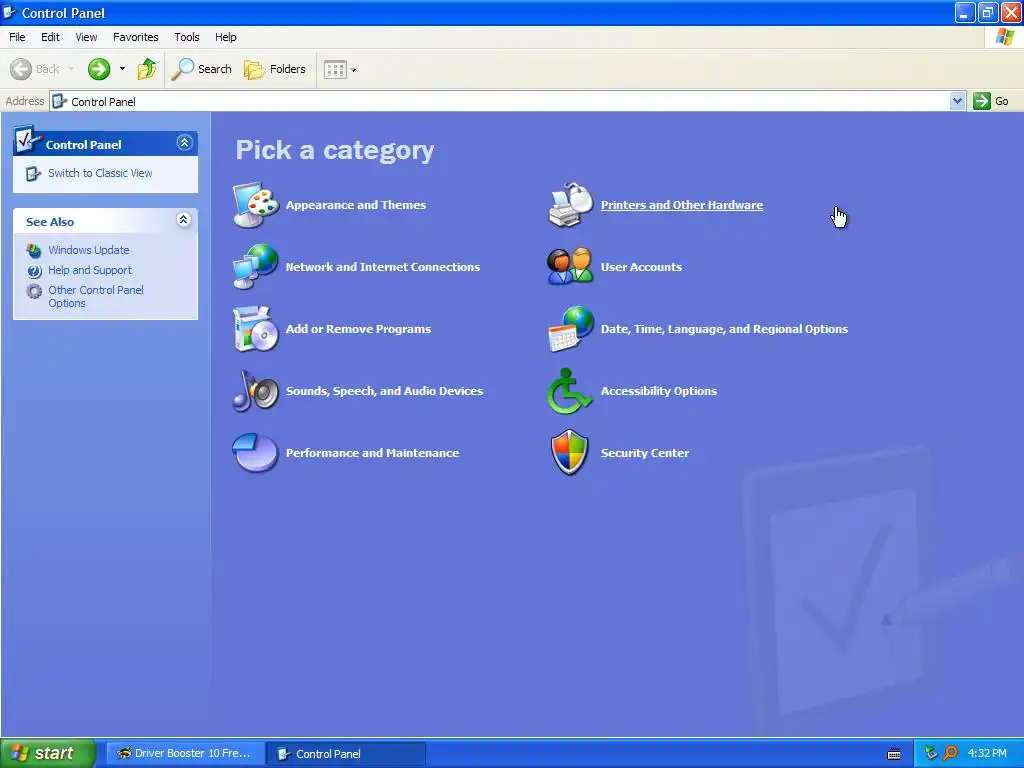The image size is (1024, 768).
Task: Open the Favorites menu
Action: [x=135, y=37]
